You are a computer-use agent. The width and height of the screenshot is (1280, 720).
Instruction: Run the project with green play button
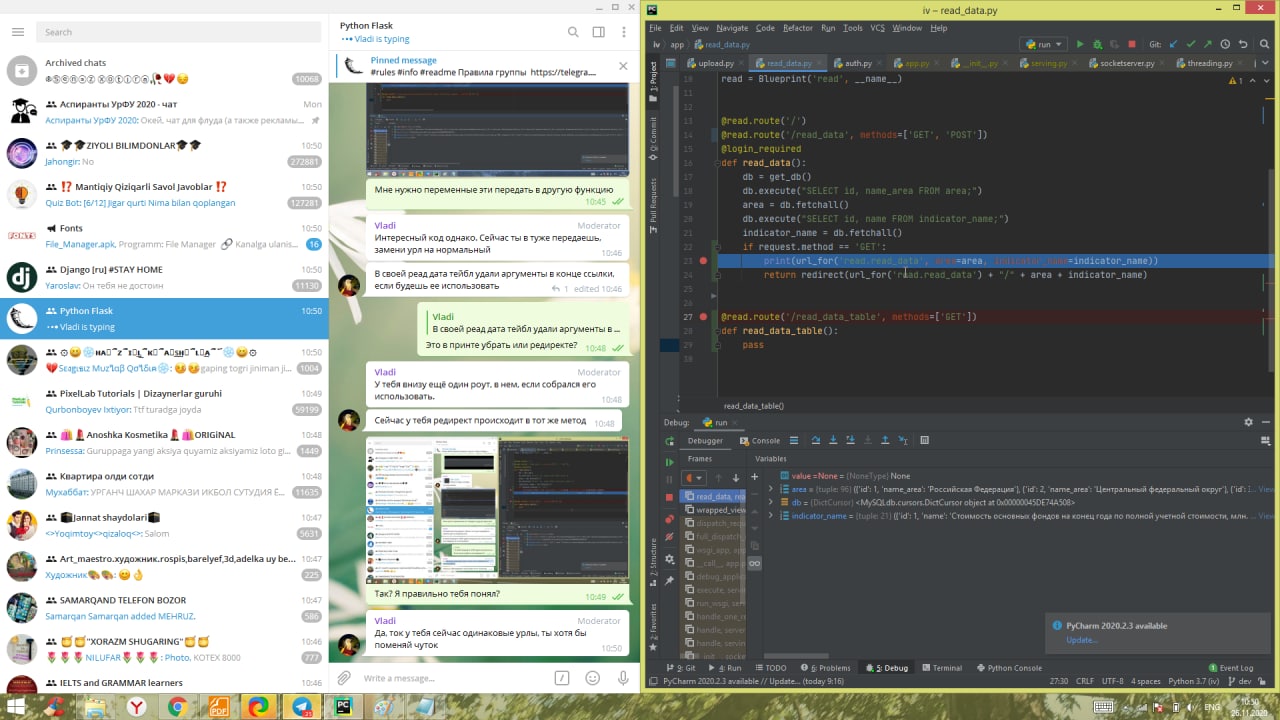1079,44
